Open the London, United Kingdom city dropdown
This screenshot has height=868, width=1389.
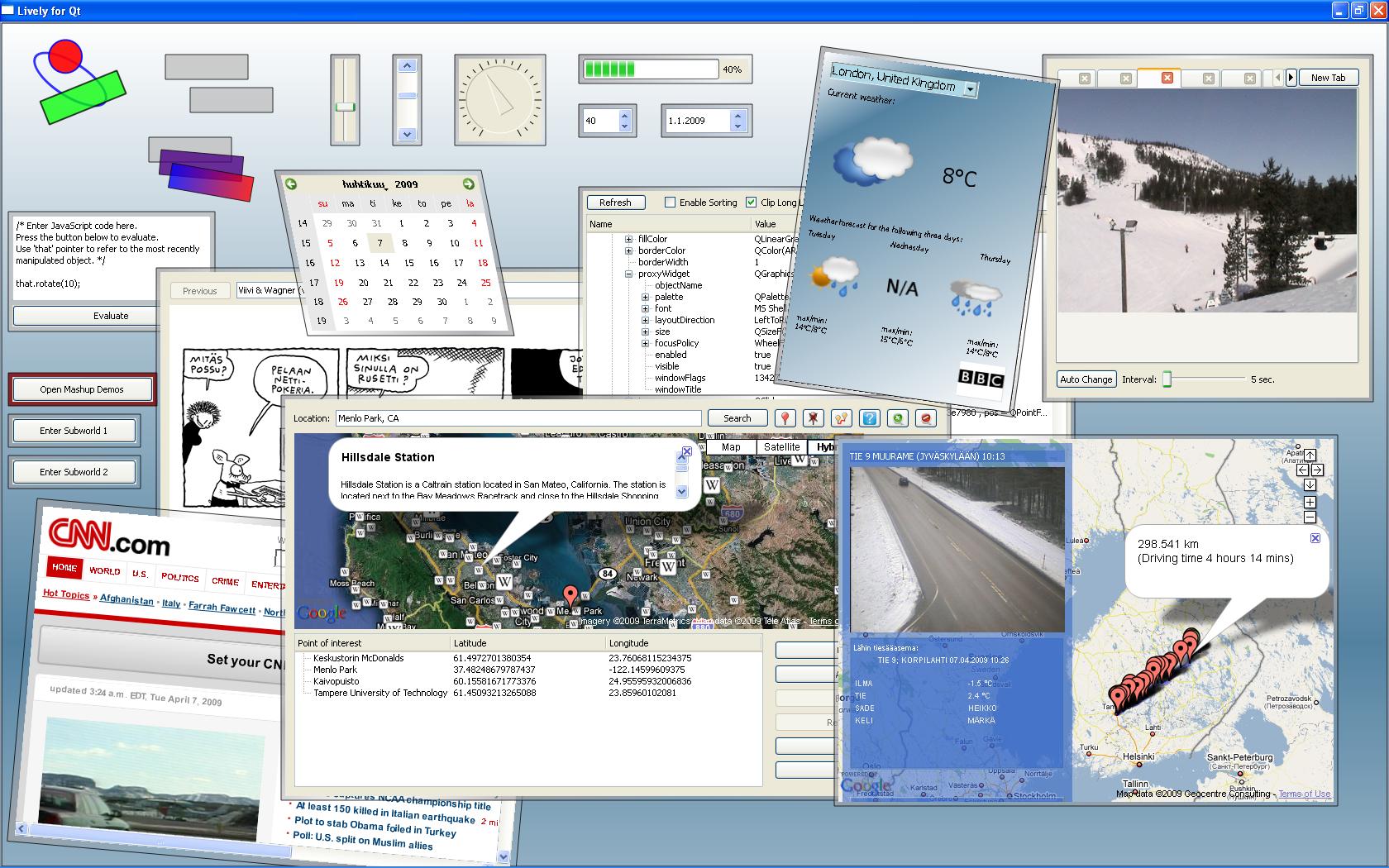pyautogui.click(x=971, y=89)
